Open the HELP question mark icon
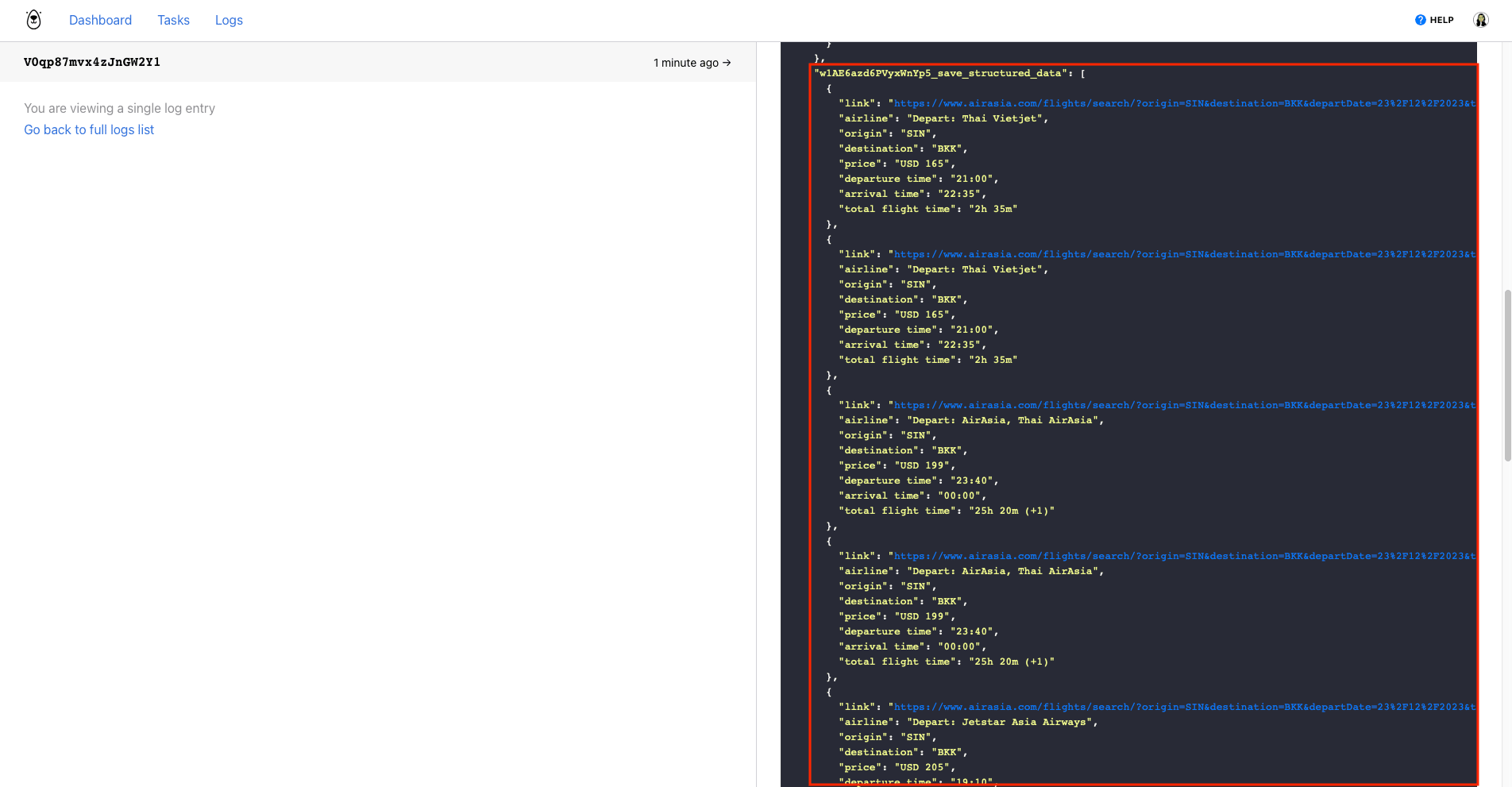1512x787 pixels. click(1421, 19)
